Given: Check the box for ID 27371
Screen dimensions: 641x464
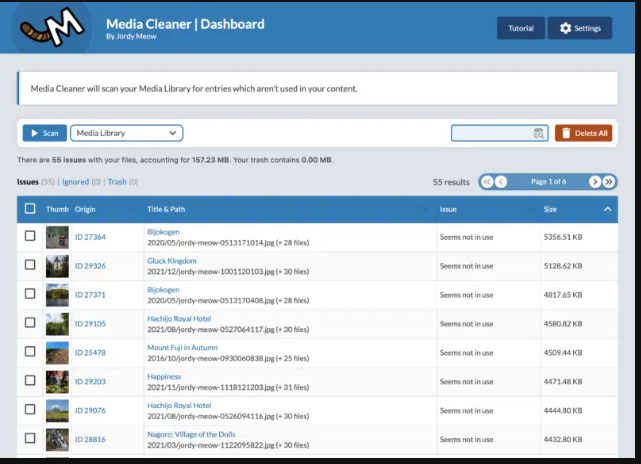Looking at the screenshot, I should pos(30,294).
